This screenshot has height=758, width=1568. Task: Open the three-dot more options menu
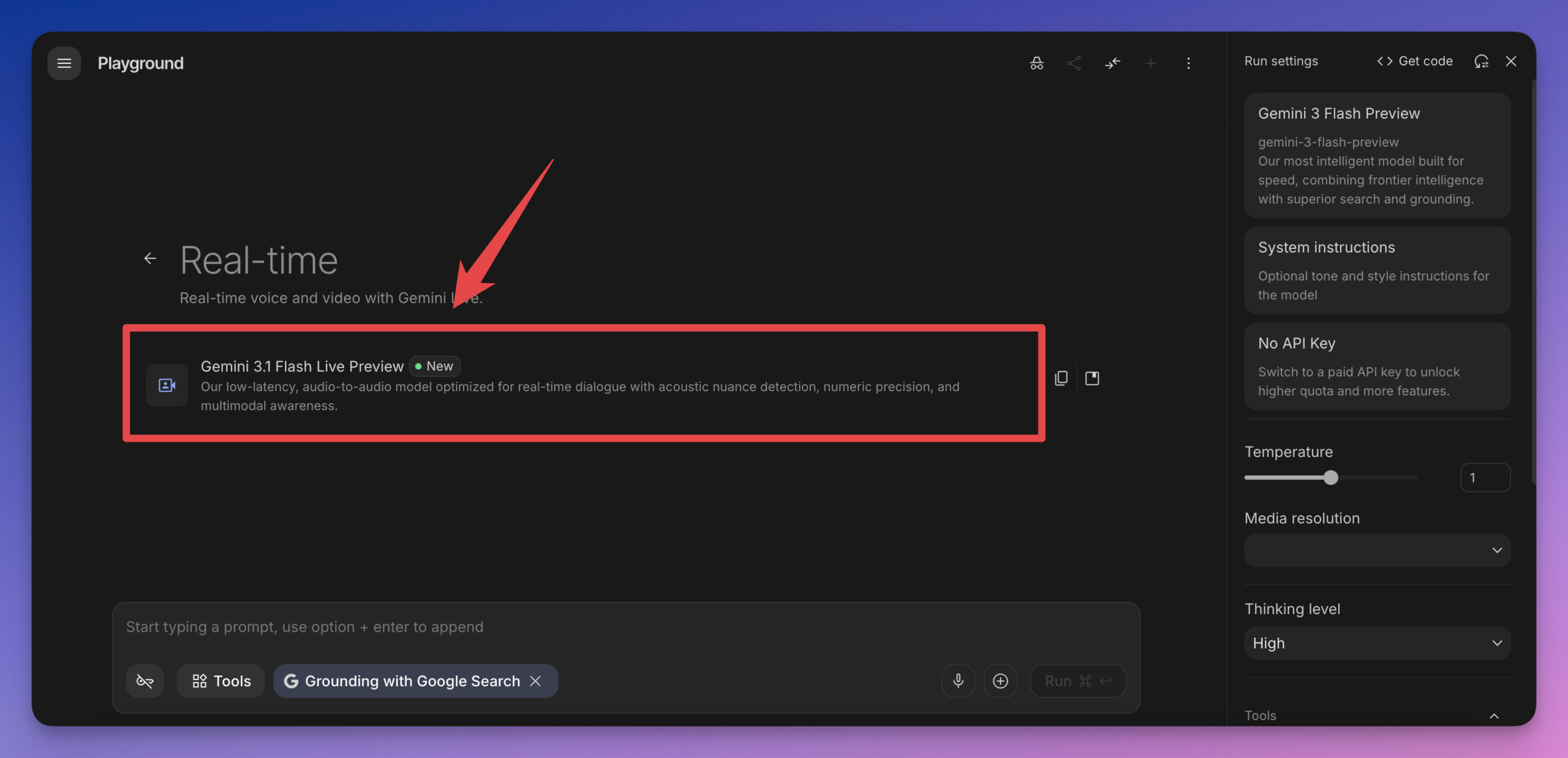(1188, 63)
